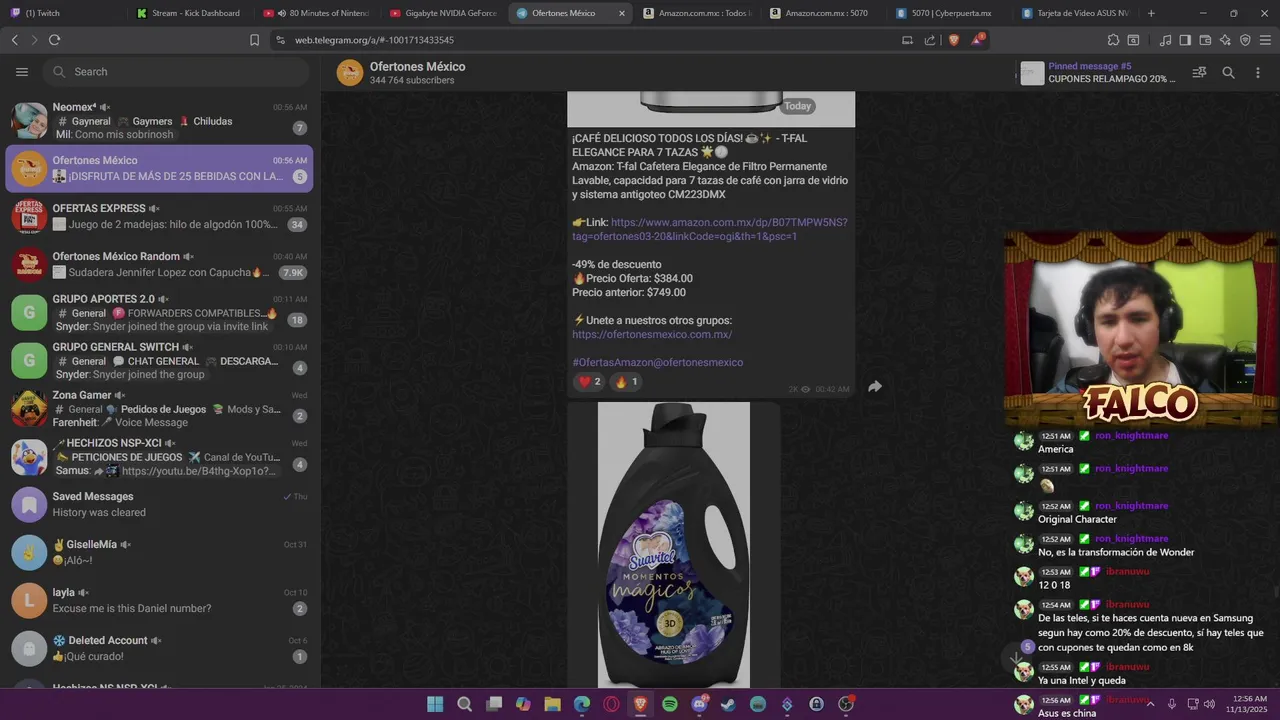Viewport: 1280px width, 720px height.
Task: Forward the T-fal coffee maker message
Action: 875,387
